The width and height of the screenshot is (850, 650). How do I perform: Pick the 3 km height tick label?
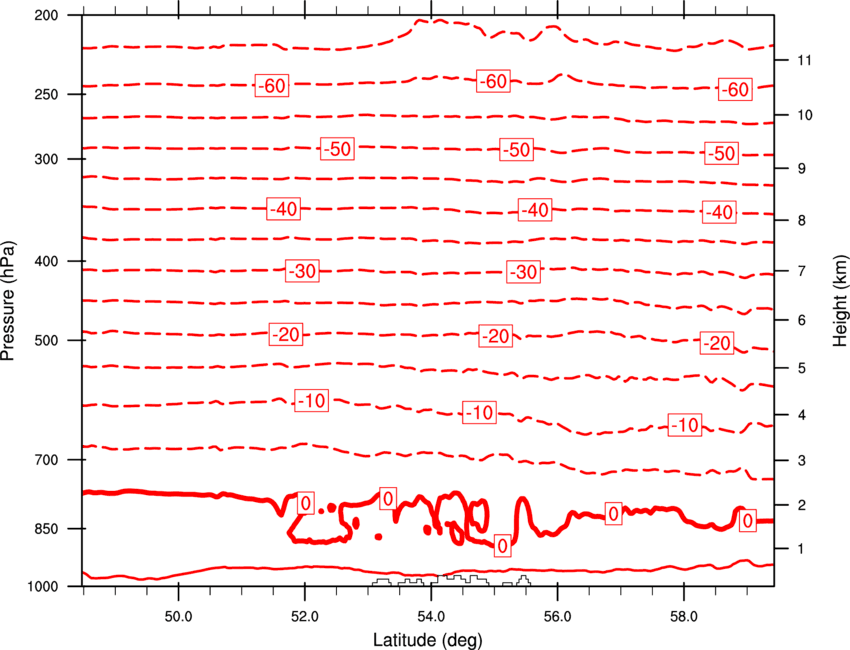point(802,461)
